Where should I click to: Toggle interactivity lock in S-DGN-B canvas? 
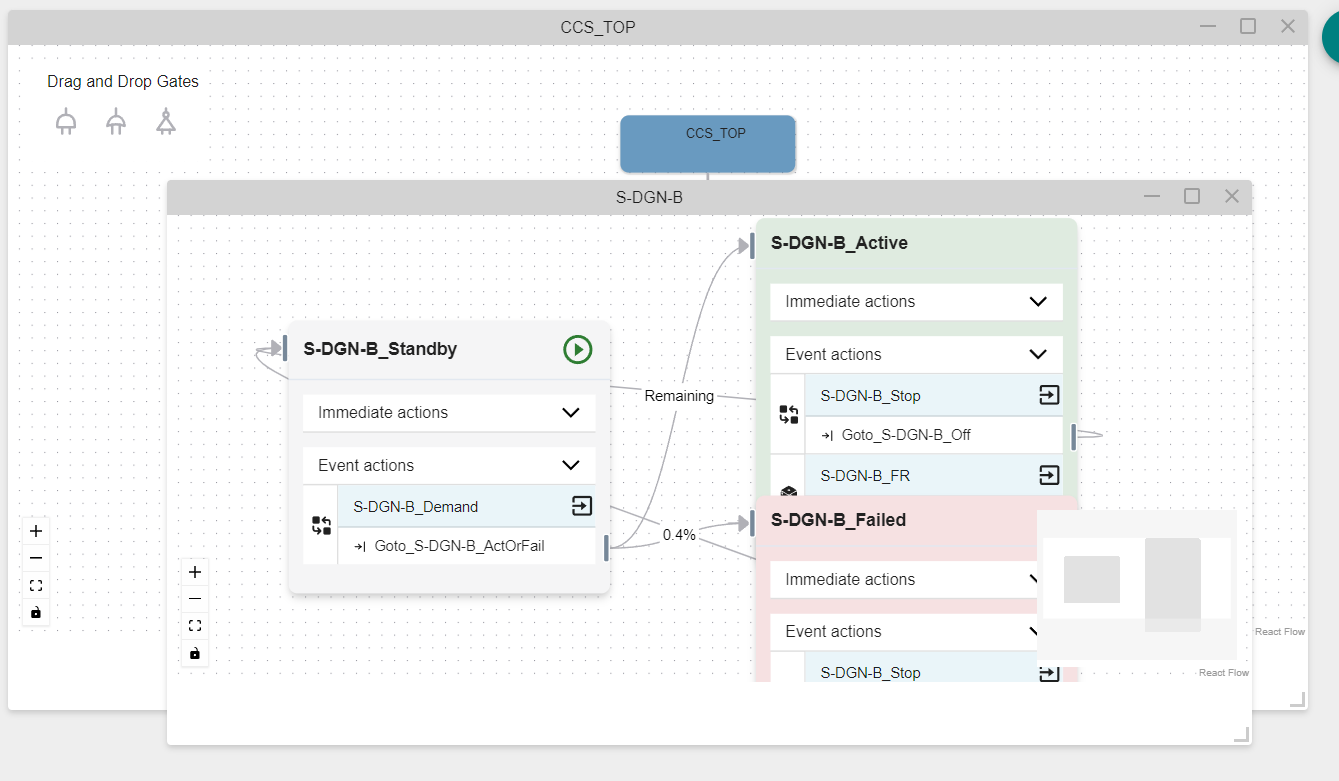point(195,653)
